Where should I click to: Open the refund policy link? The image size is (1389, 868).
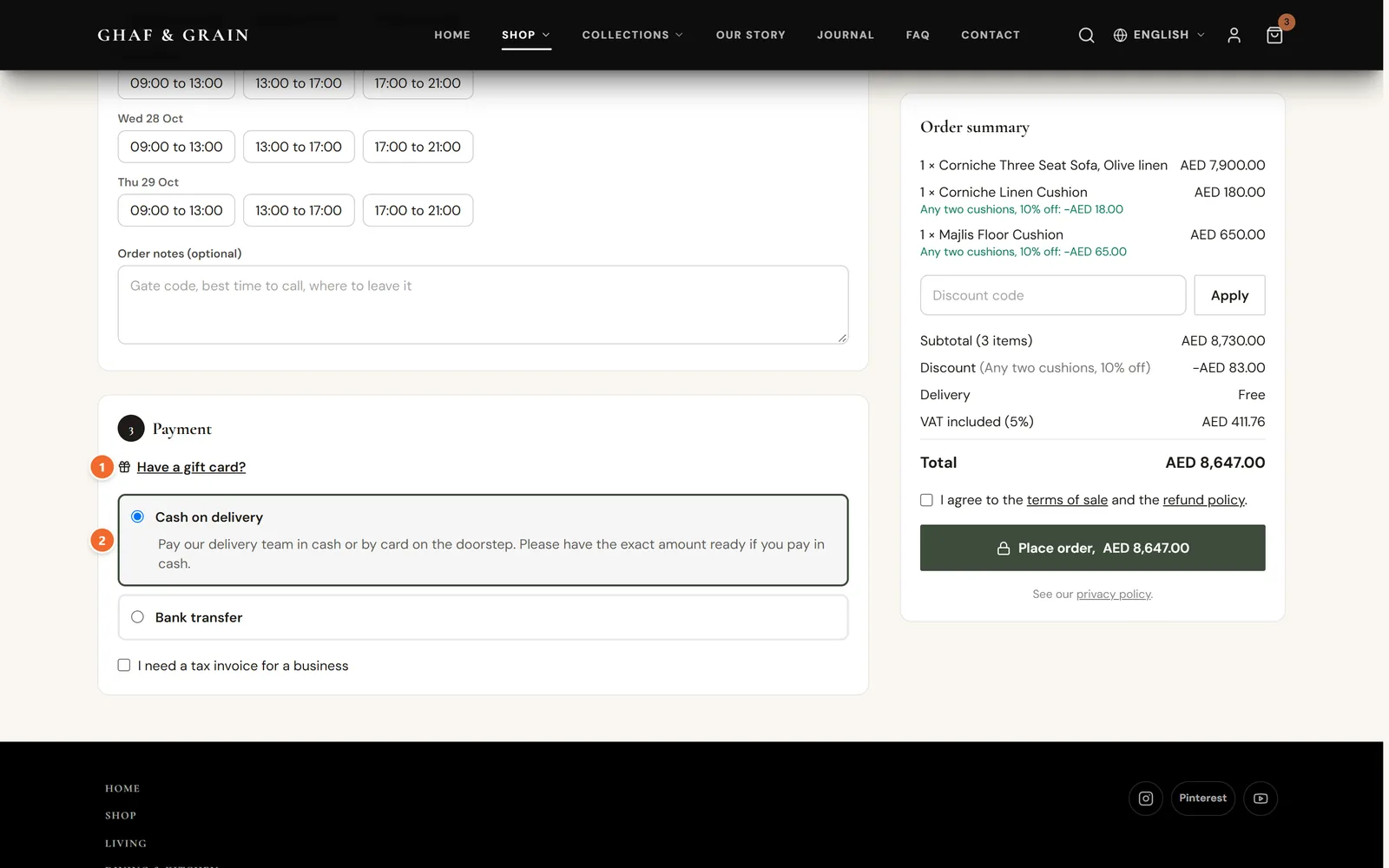coord(1204,500)
